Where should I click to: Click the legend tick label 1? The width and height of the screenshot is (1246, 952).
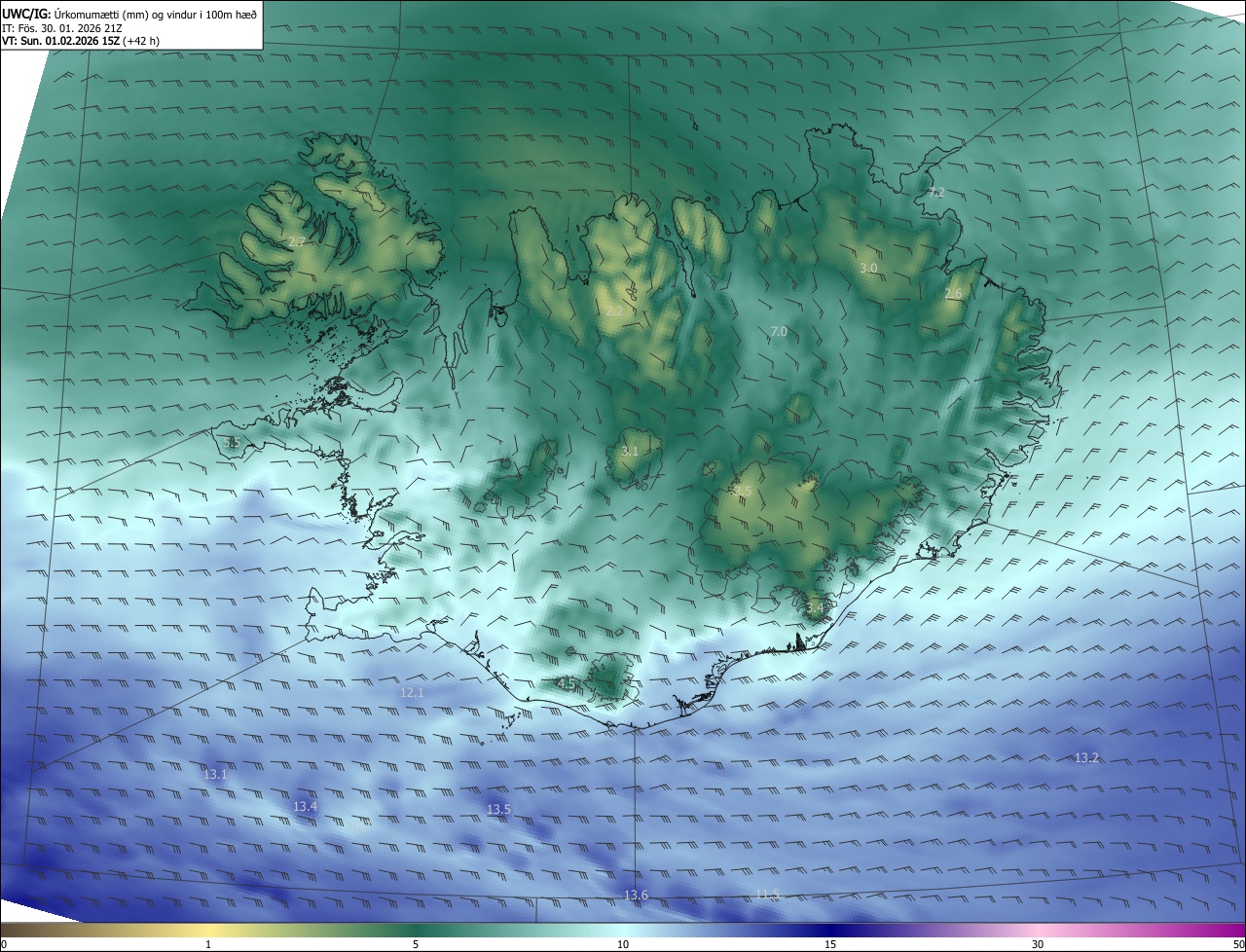(208, 944)
